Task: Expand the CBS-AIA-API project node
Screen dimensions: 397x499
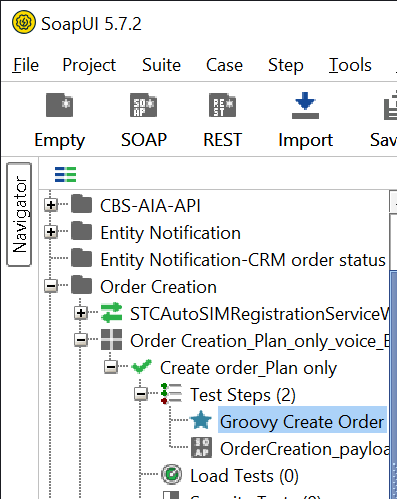Action: 51,205
